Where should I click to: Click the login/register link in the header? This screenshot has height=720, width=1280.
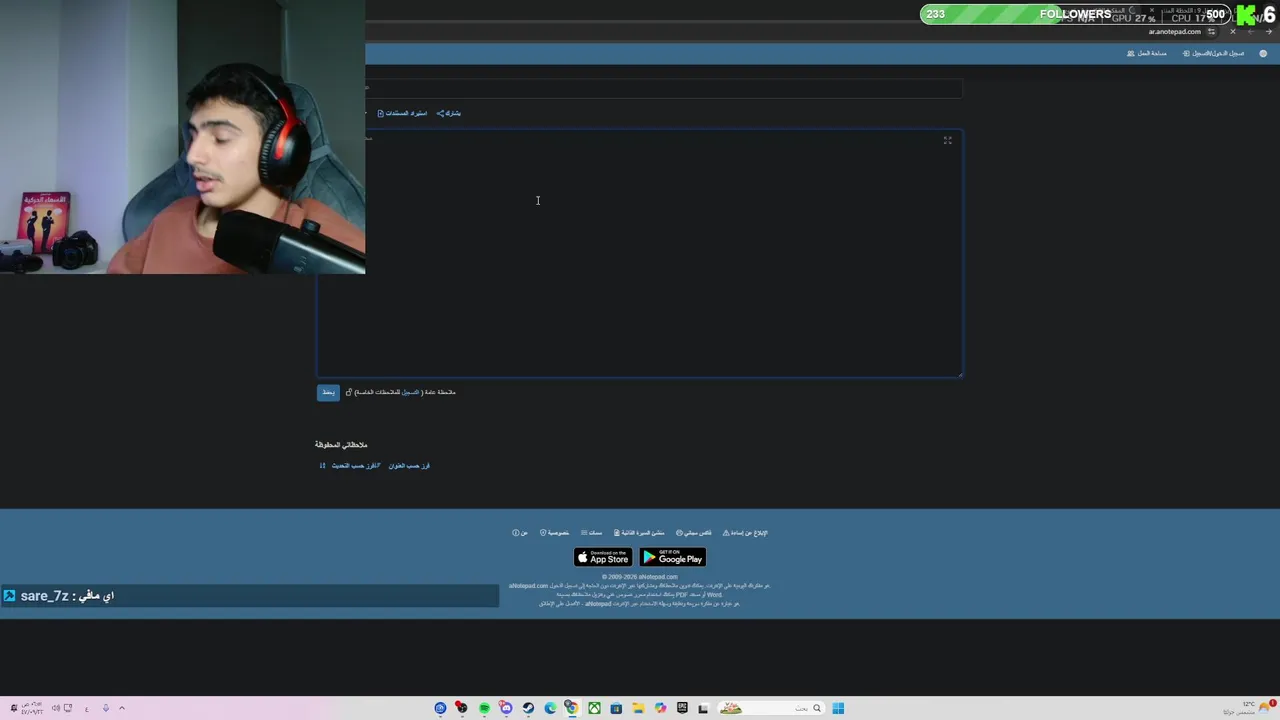point(1213,53)
